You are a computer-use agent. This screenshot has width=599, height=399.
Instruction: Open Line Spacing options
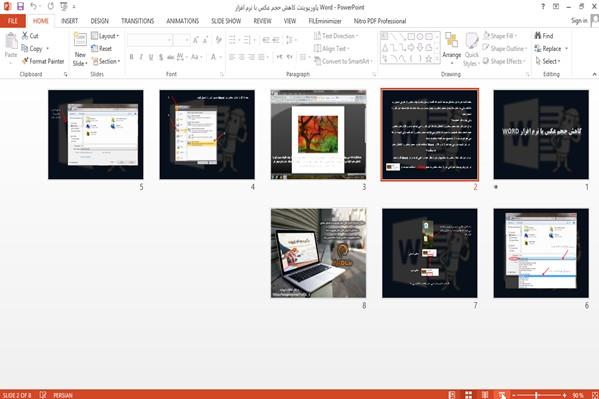coord(291,40)
